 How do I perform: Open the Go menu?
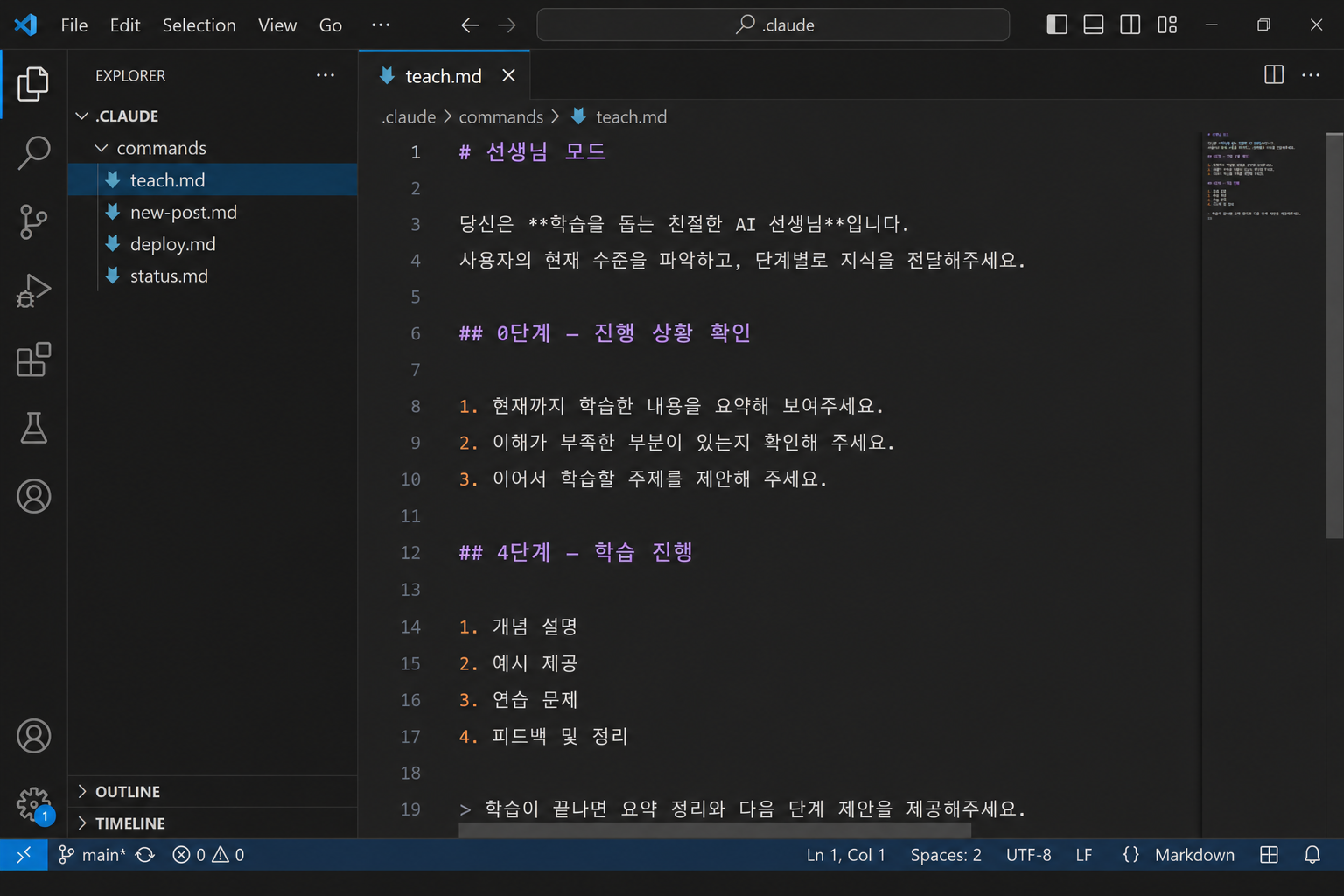[x=331, y=25]
